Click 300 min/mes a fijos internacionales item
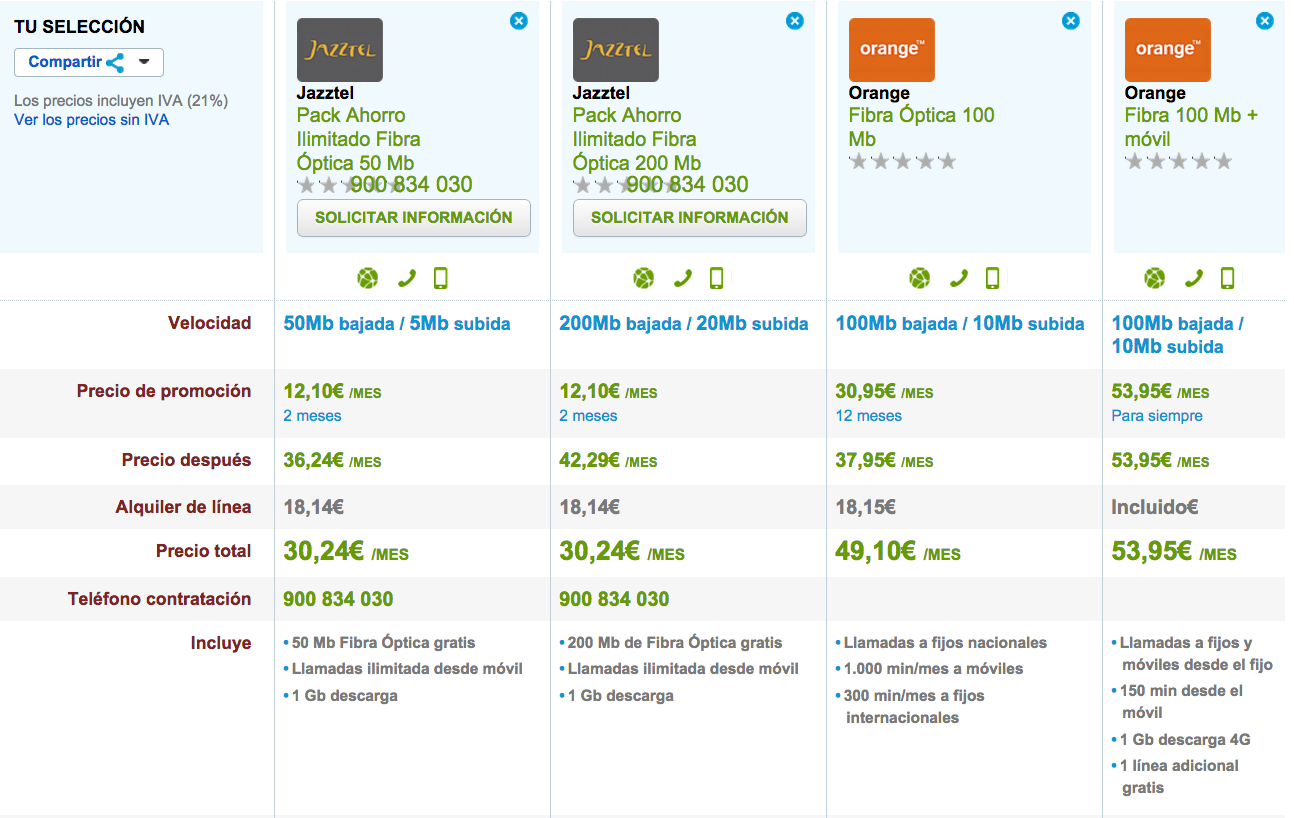Image resolution: width=1294 pixels, height=818 pixels. pos(914,706)
